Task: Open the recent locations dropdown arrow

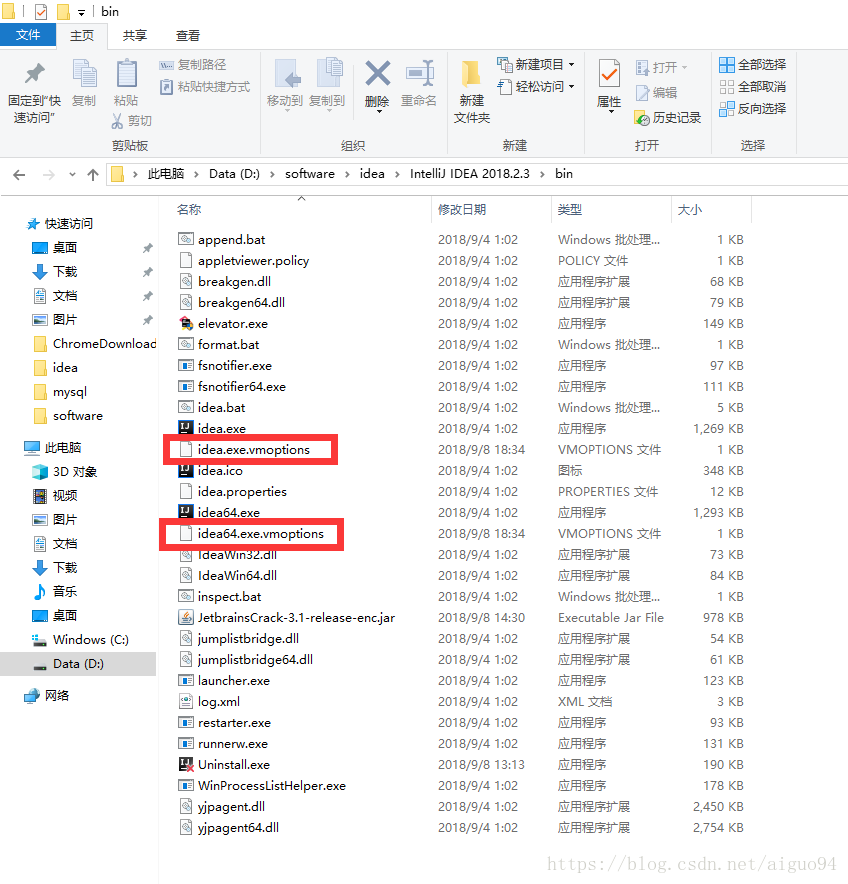Action: [72, 175]
